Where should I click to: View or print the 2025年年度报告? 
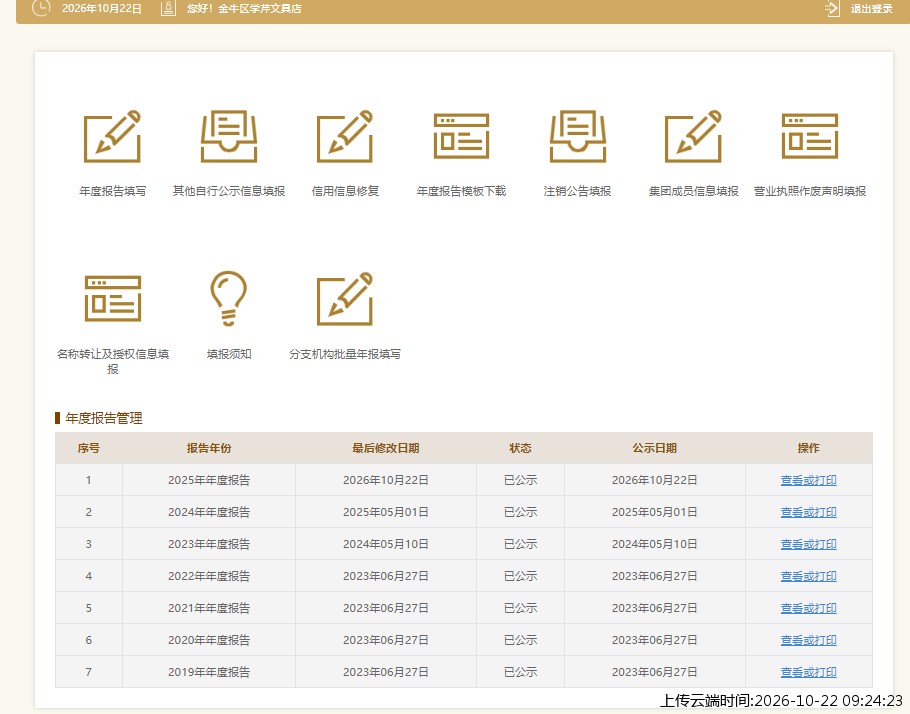coord(808,480)
